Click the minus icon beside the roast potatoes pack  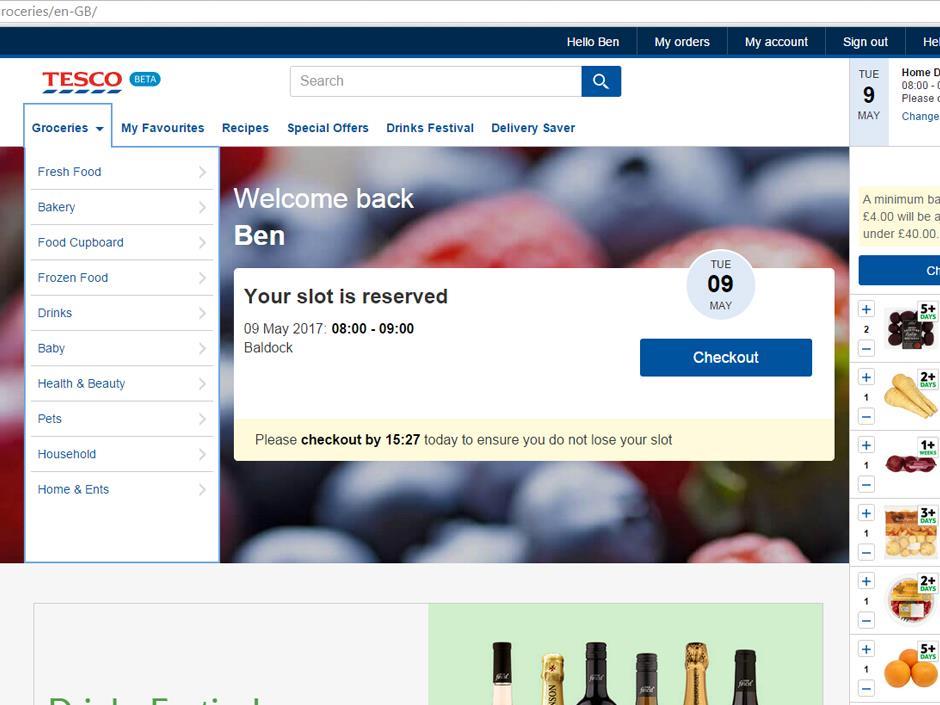click(x=866, y=554)
